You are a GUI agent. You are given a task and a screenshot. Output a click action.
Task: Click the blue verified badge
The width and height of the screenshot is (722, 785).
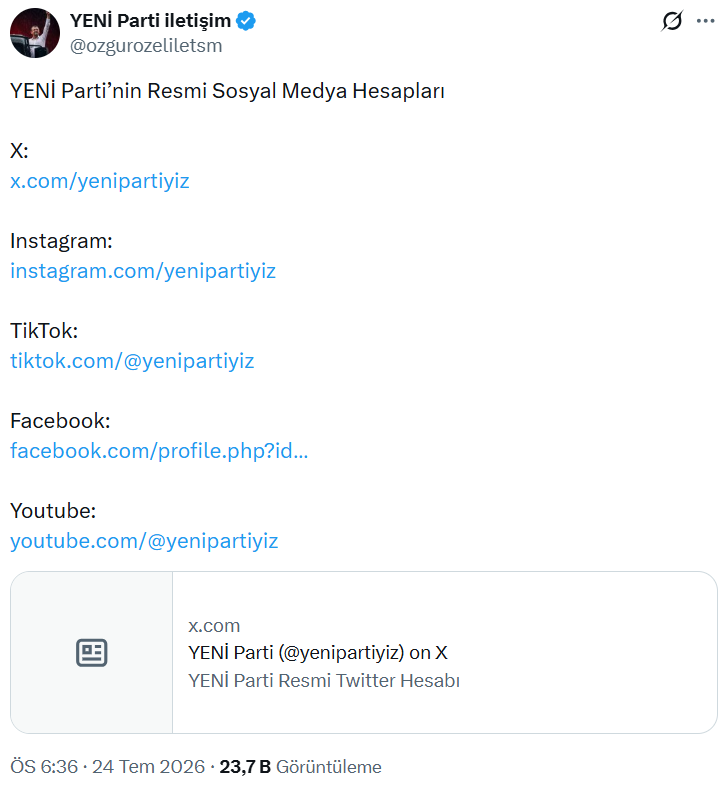pos(246,21)
